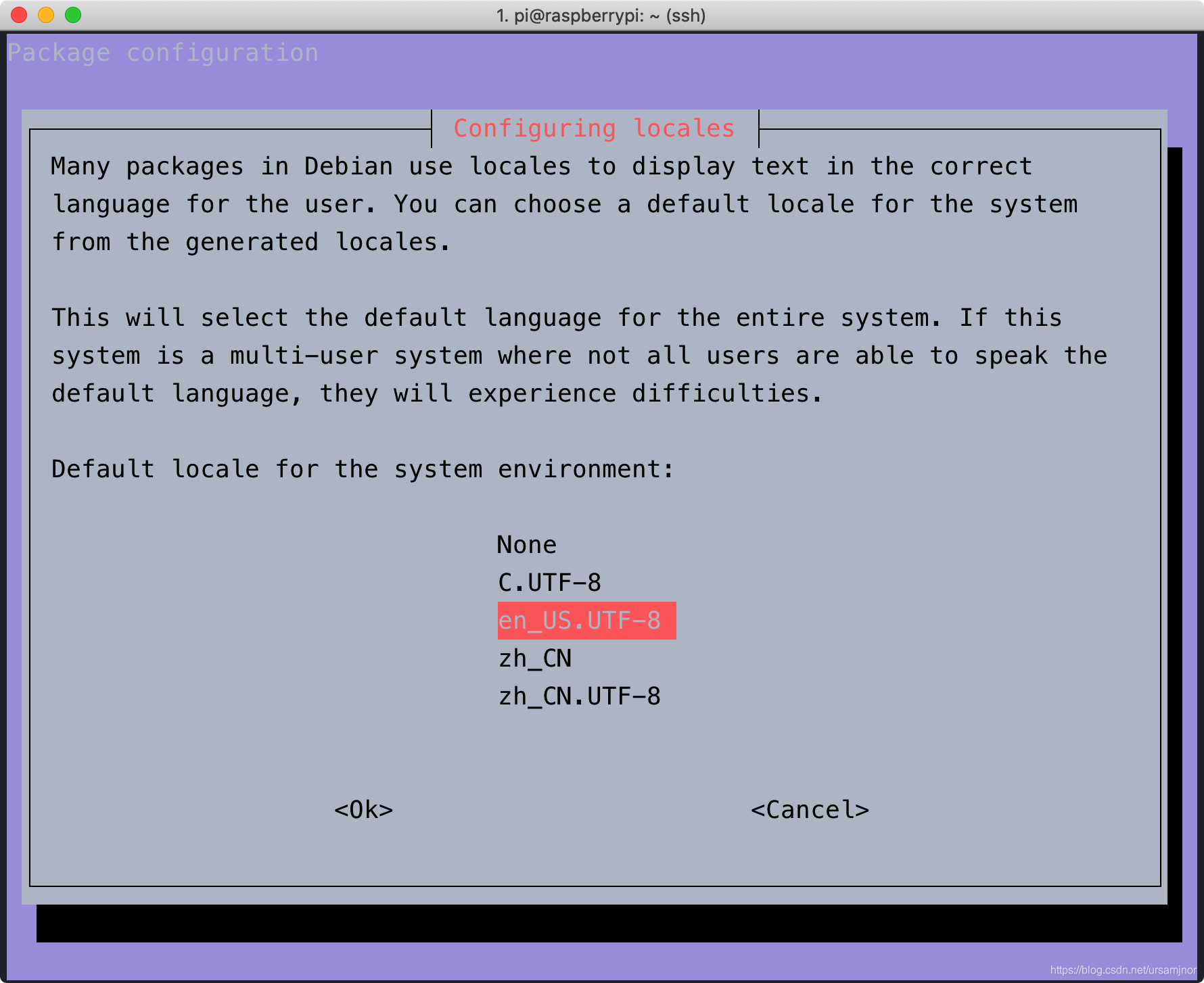1204x983 pixels.
Task: Select the highlighted en_US.UTF-8 locale
Action: [x=586, y=621]
